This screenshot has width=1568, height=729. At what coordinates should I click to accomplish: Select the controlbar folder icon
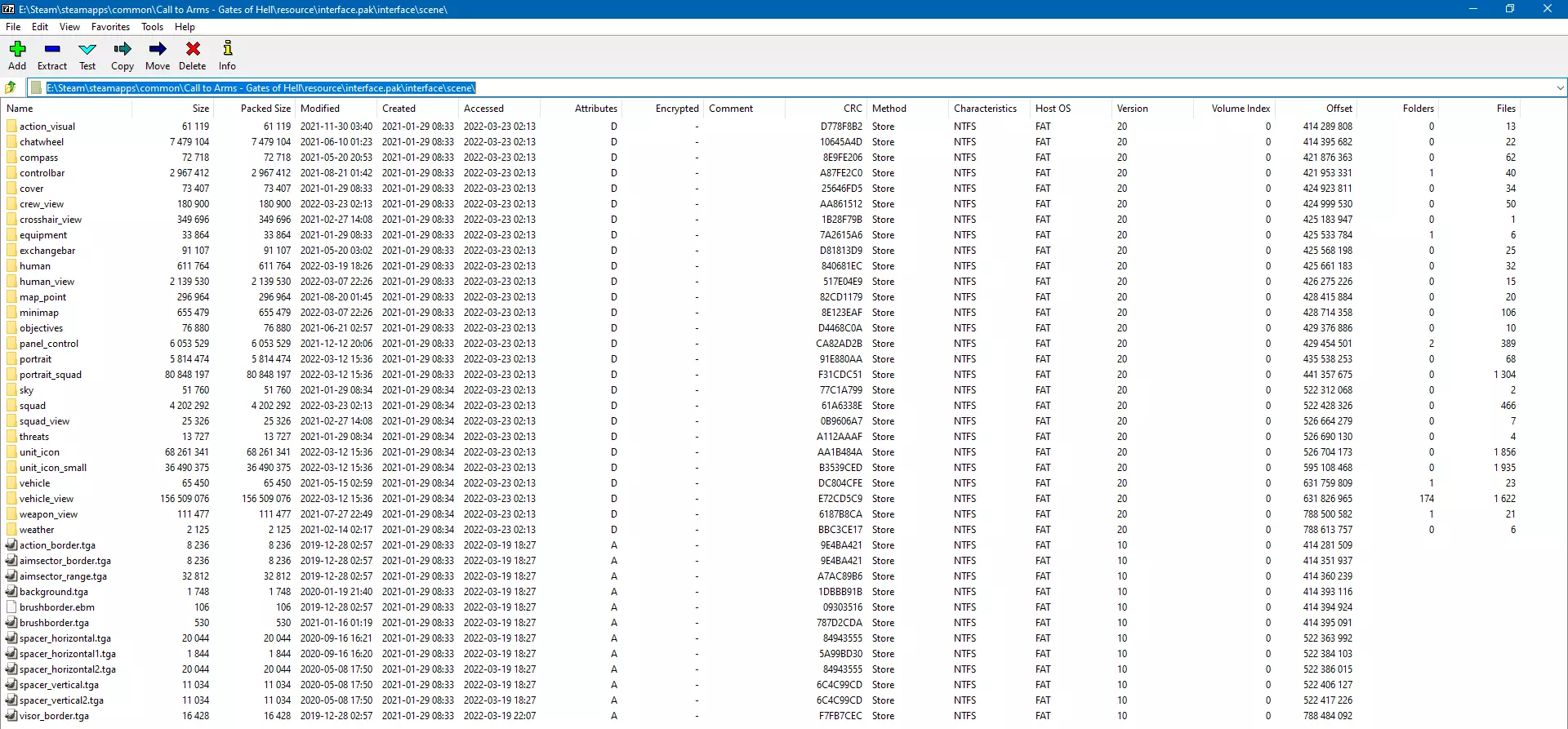[11, 173]
